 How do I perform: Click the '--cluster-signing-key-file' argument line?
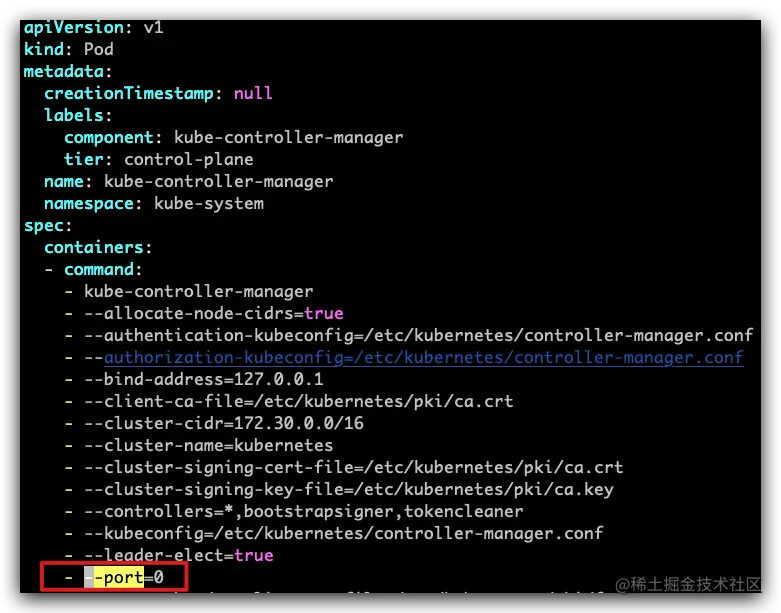[x=349, y=490]
